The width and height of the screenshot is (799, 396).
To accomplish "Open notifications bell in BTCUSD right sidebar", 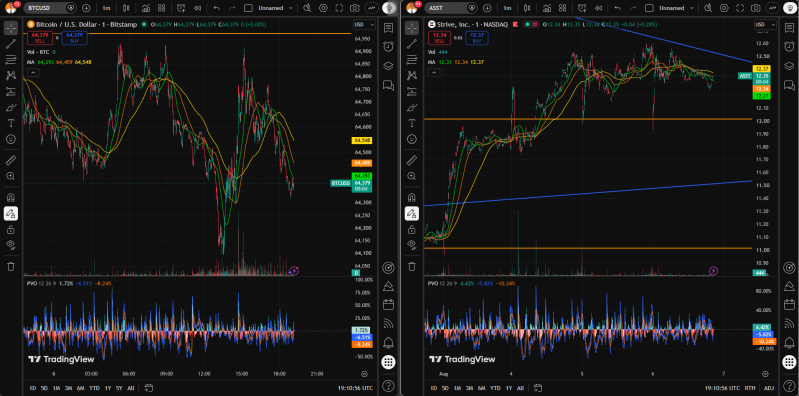I will [388, 342].
